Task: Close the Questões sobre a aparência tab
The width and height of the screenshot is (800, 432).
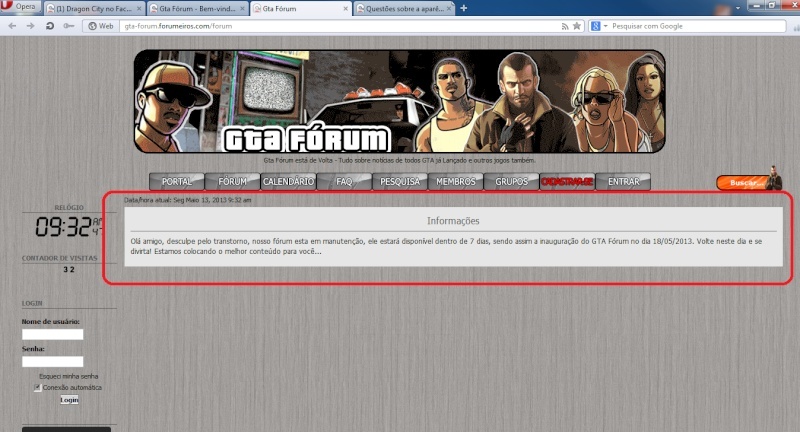Action: click(x=449, y=9)
